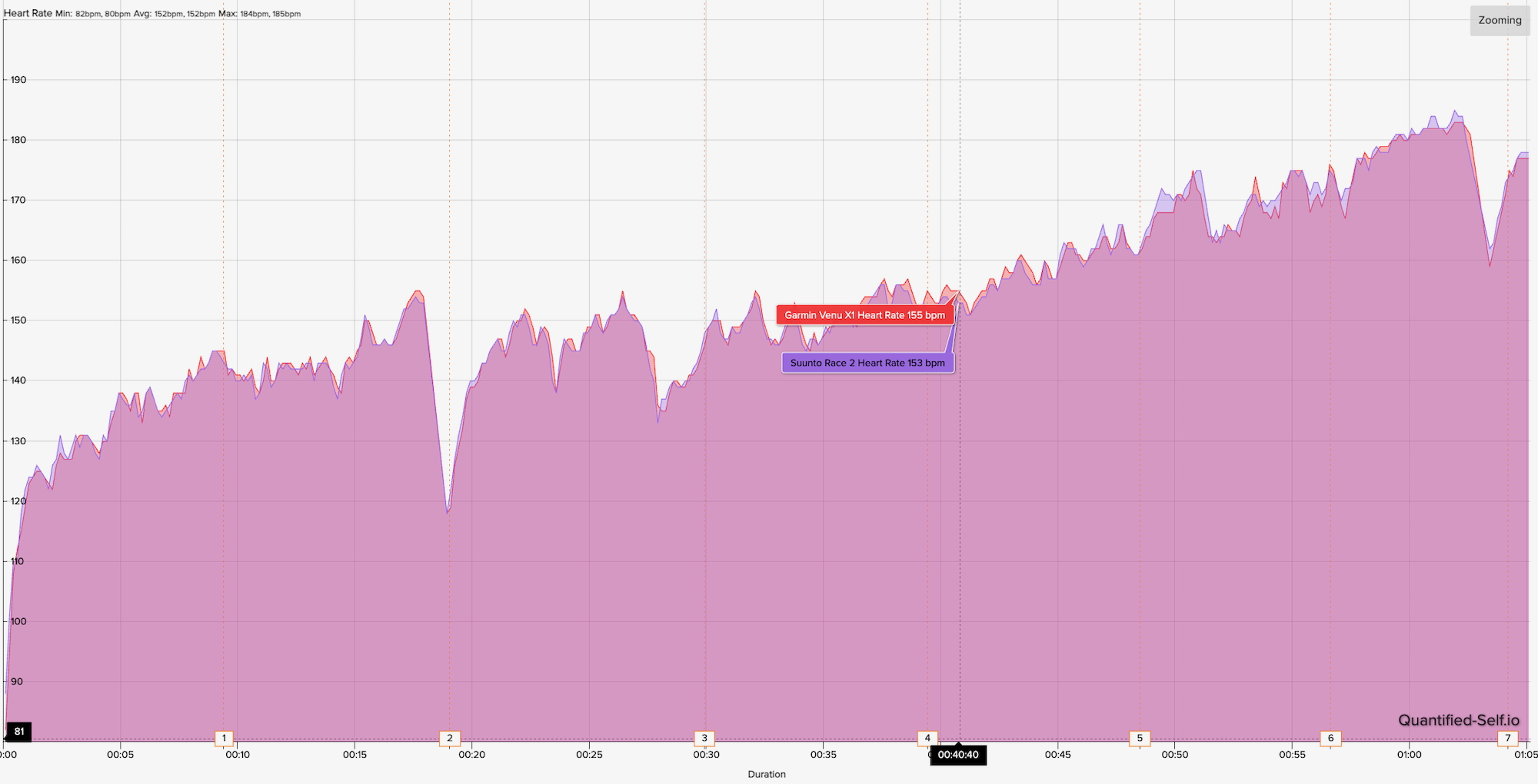Screen dimensions: 1538x784
Task: Click the 180 y-axis label
Action: [x=18, y=140]
